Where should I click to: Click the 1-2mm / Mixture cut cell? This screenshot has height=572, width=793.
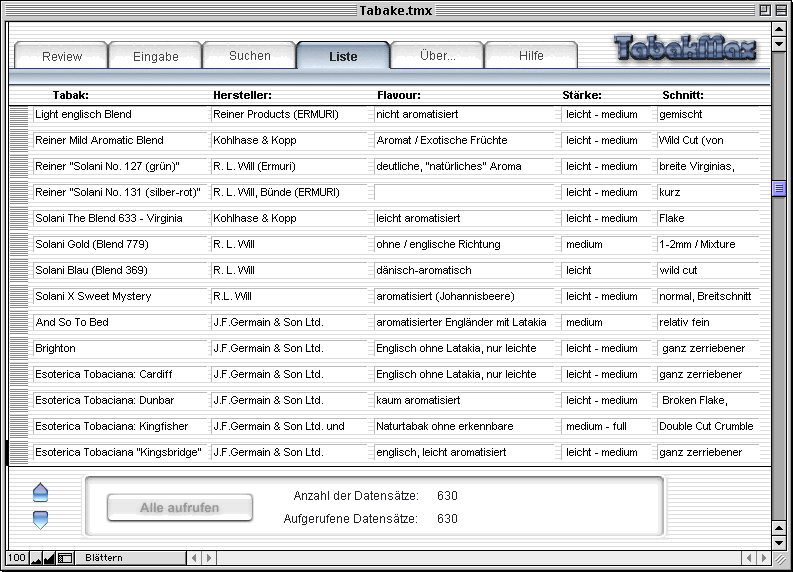pos(708,244)
